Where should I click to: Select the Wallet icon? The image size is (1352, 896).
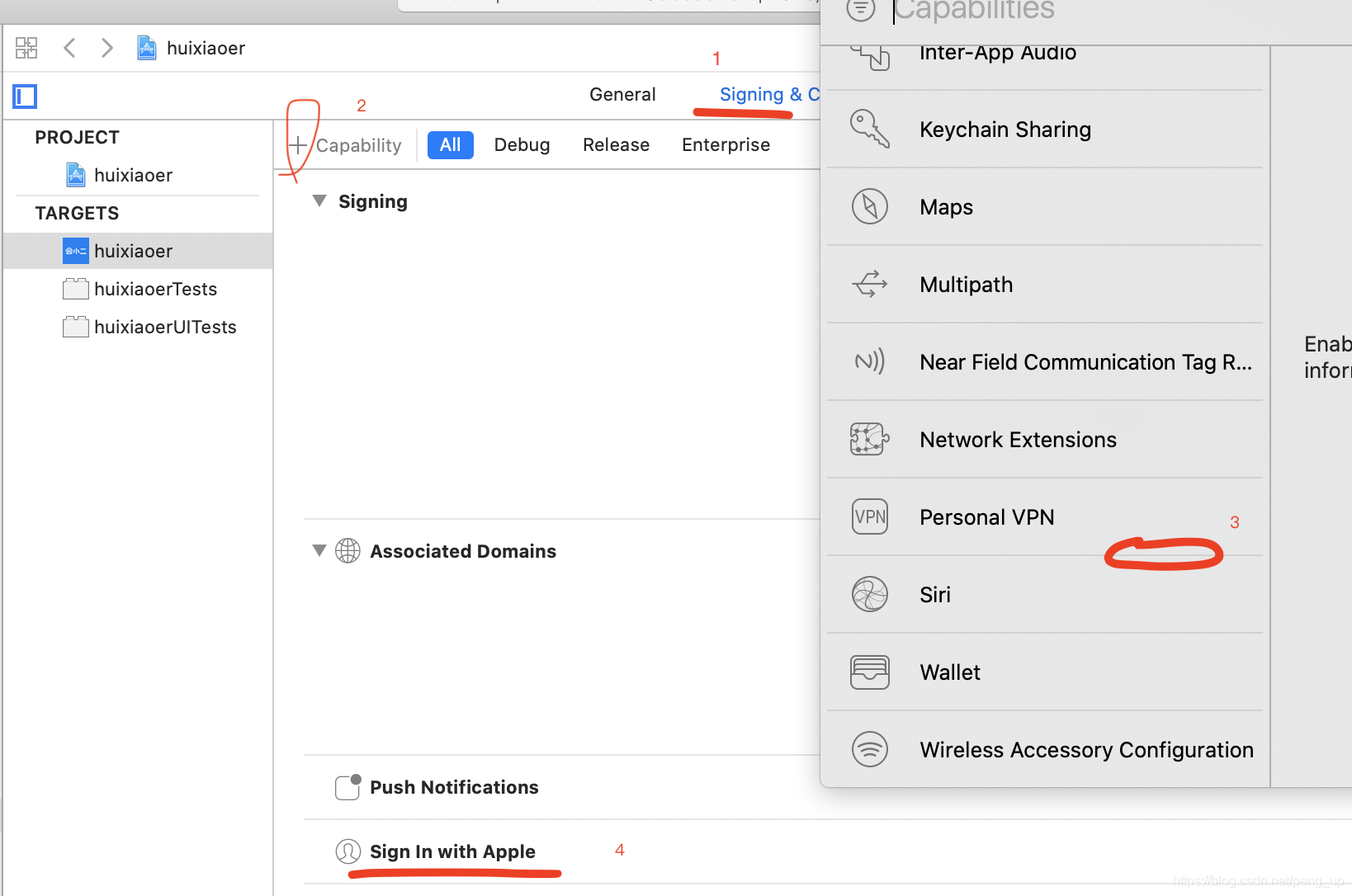(870, 672)
